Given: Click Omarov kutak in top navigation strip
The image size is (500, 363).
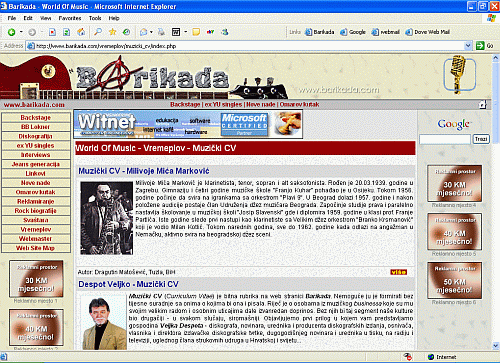Looking at the screenshot, I should coord(299,105).
